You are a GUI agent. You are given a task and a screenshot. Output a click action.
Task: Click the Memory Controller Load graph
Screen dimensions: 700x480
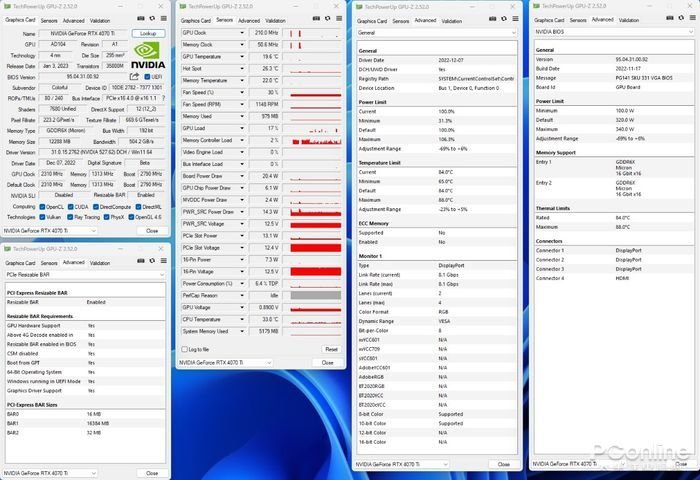click(316, 140)
